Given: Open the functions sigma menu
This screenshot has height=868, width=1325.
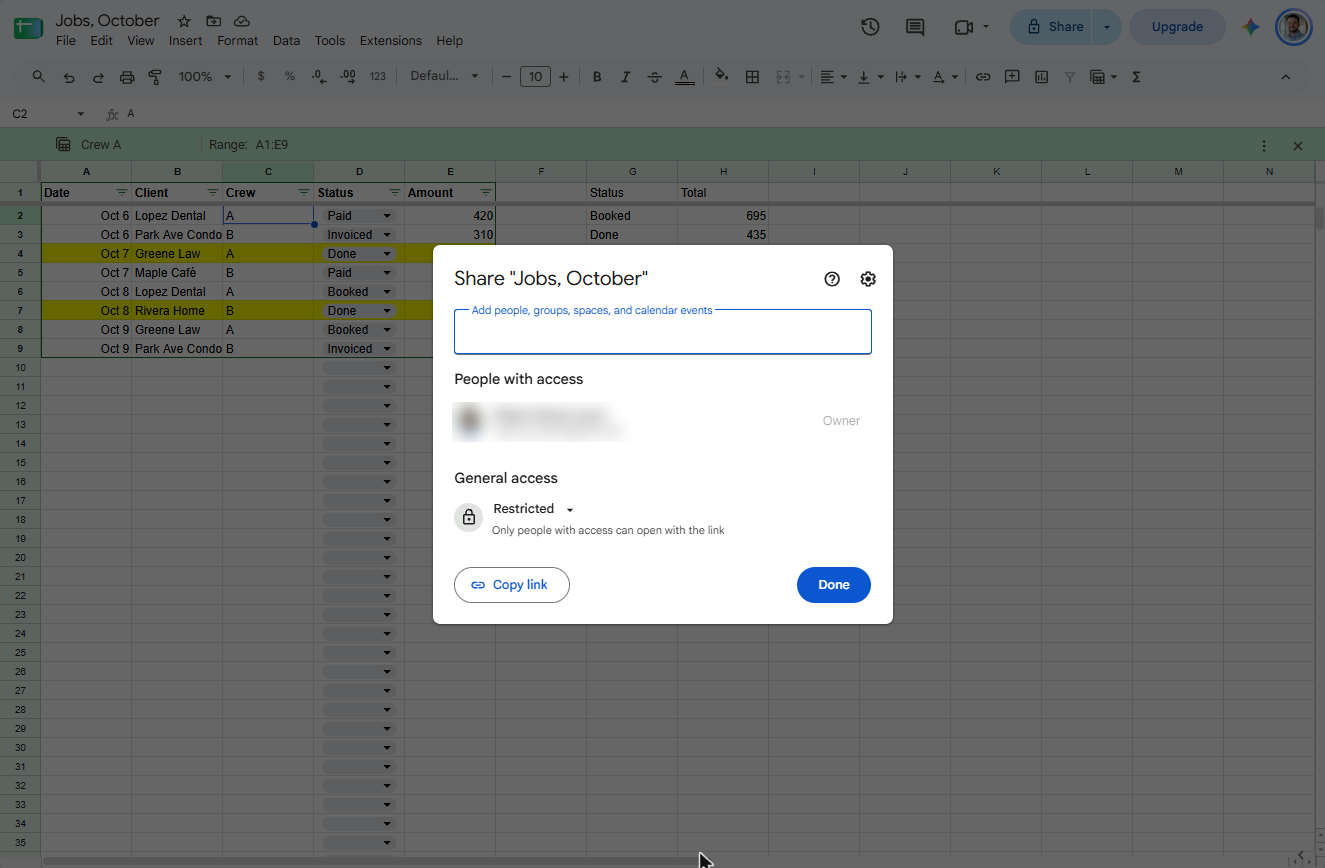Looking at the screenshot, I should (x=1136, y=77).
